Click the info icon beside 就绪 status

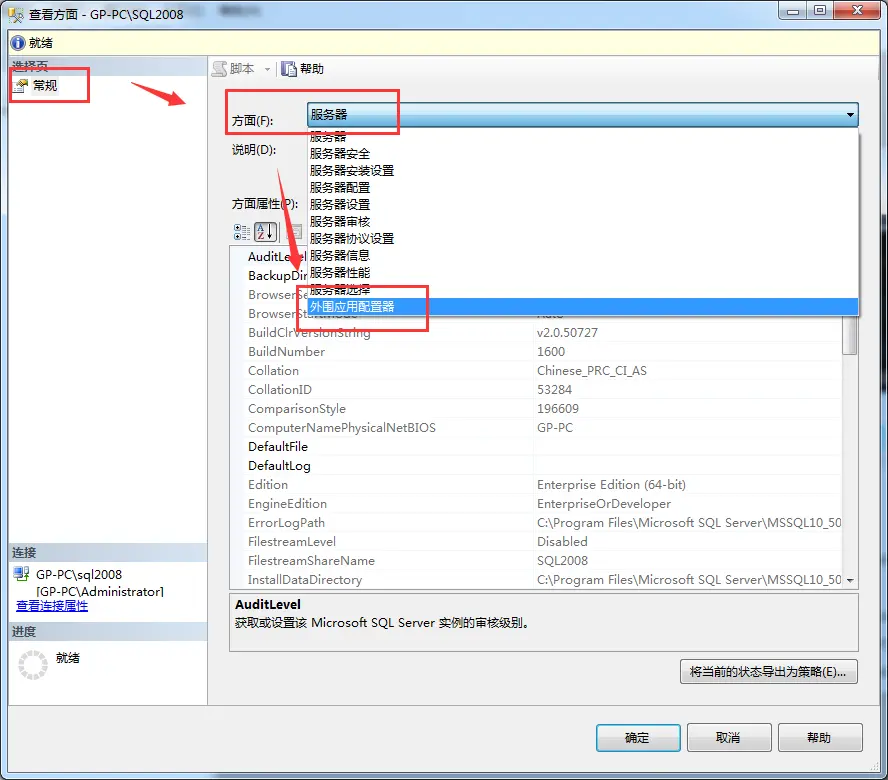click(17, 43)
